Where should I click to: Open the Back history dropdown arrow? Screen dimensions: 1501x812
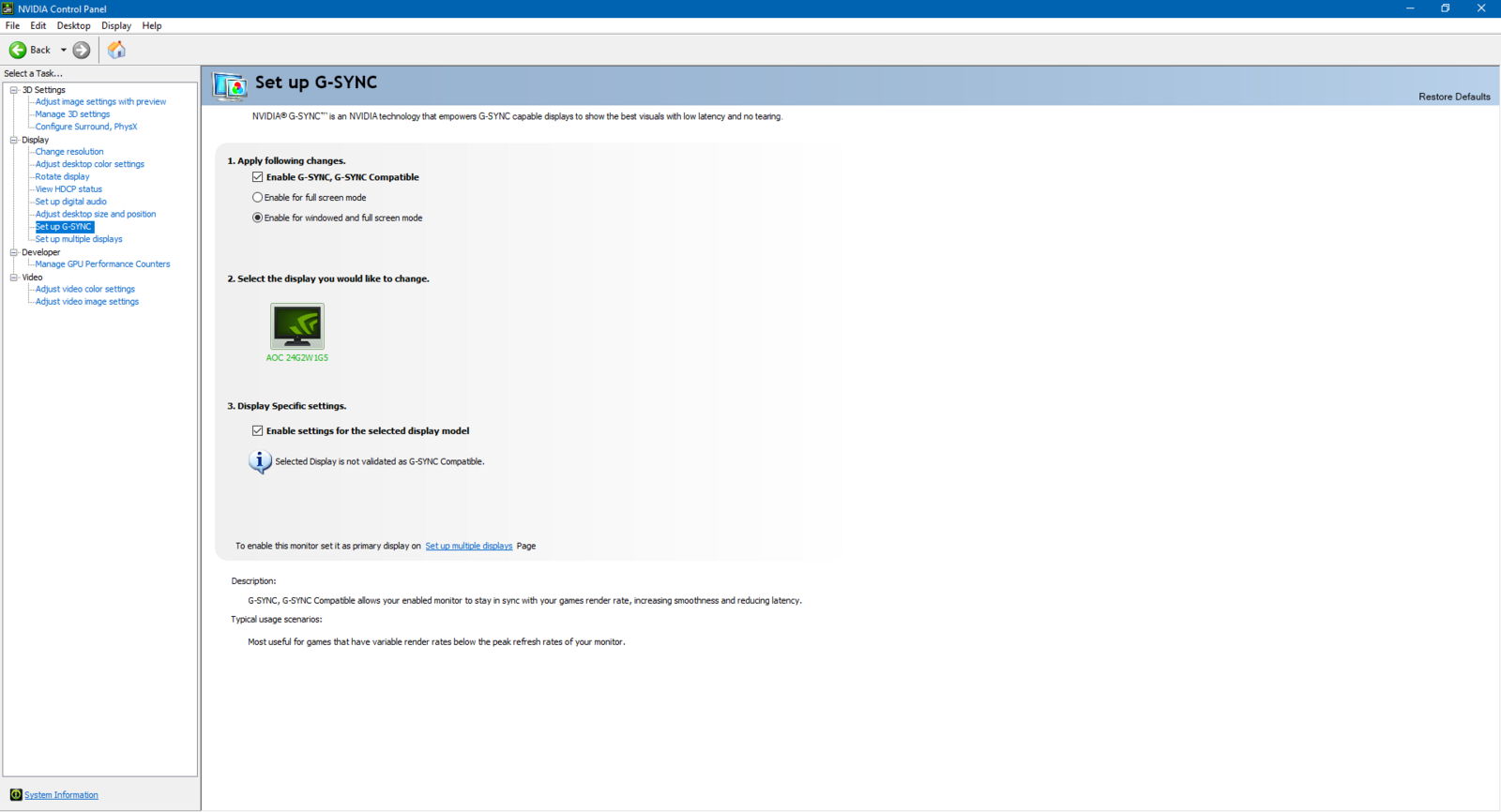click(x=64, y=50)
